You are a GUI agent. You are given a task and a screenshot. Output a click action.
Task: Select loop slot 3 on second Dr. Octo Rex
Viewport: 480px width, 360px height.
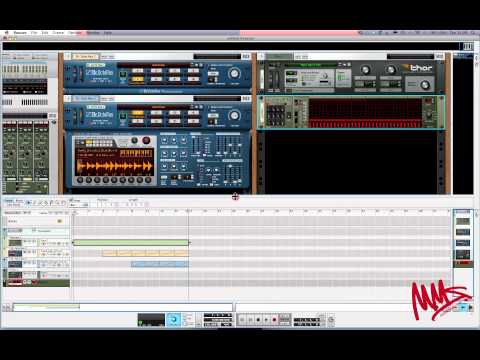[x=175, y=113]
